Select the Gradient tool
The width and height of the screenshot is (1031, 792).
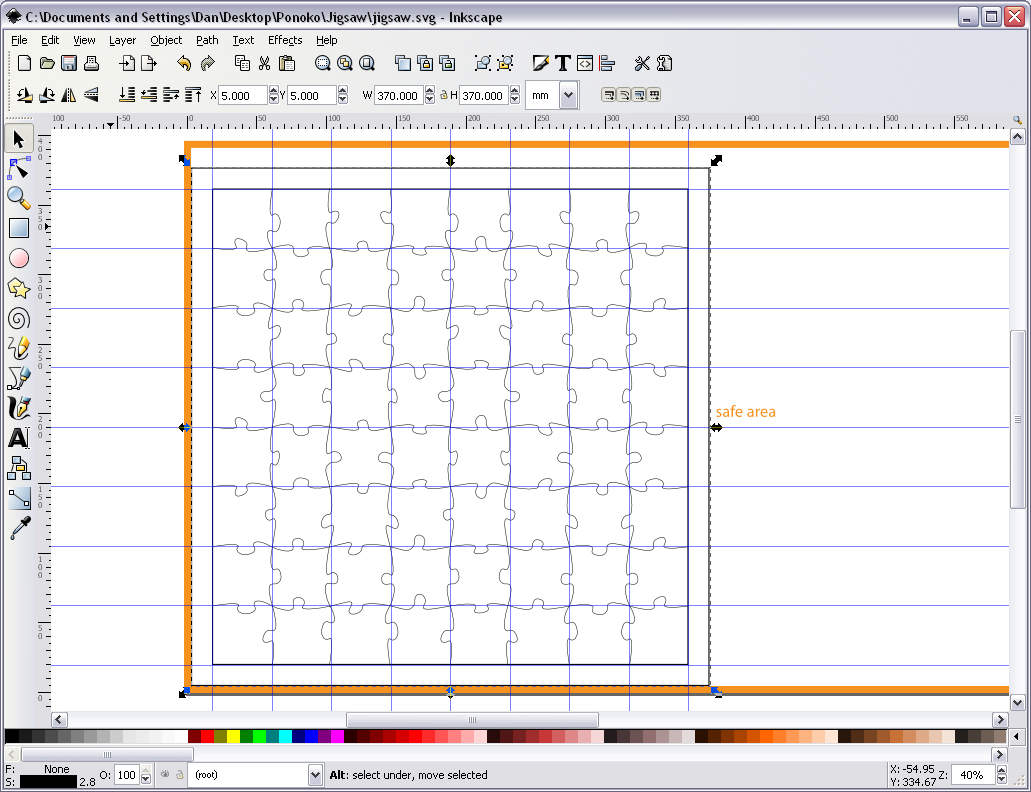18,499
